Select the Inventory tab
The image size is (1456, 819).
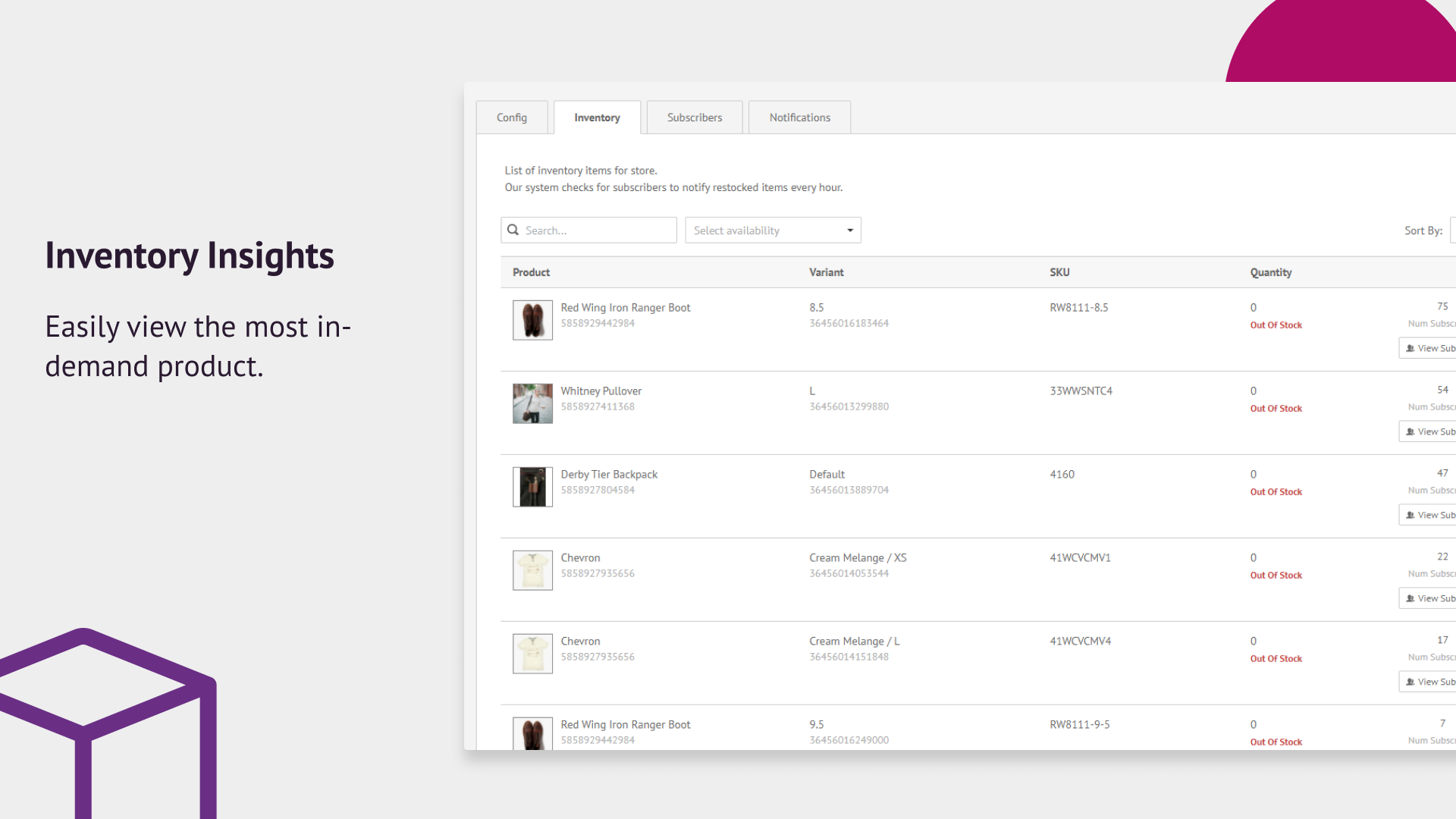pyautogui.click(x=597, y=118)
